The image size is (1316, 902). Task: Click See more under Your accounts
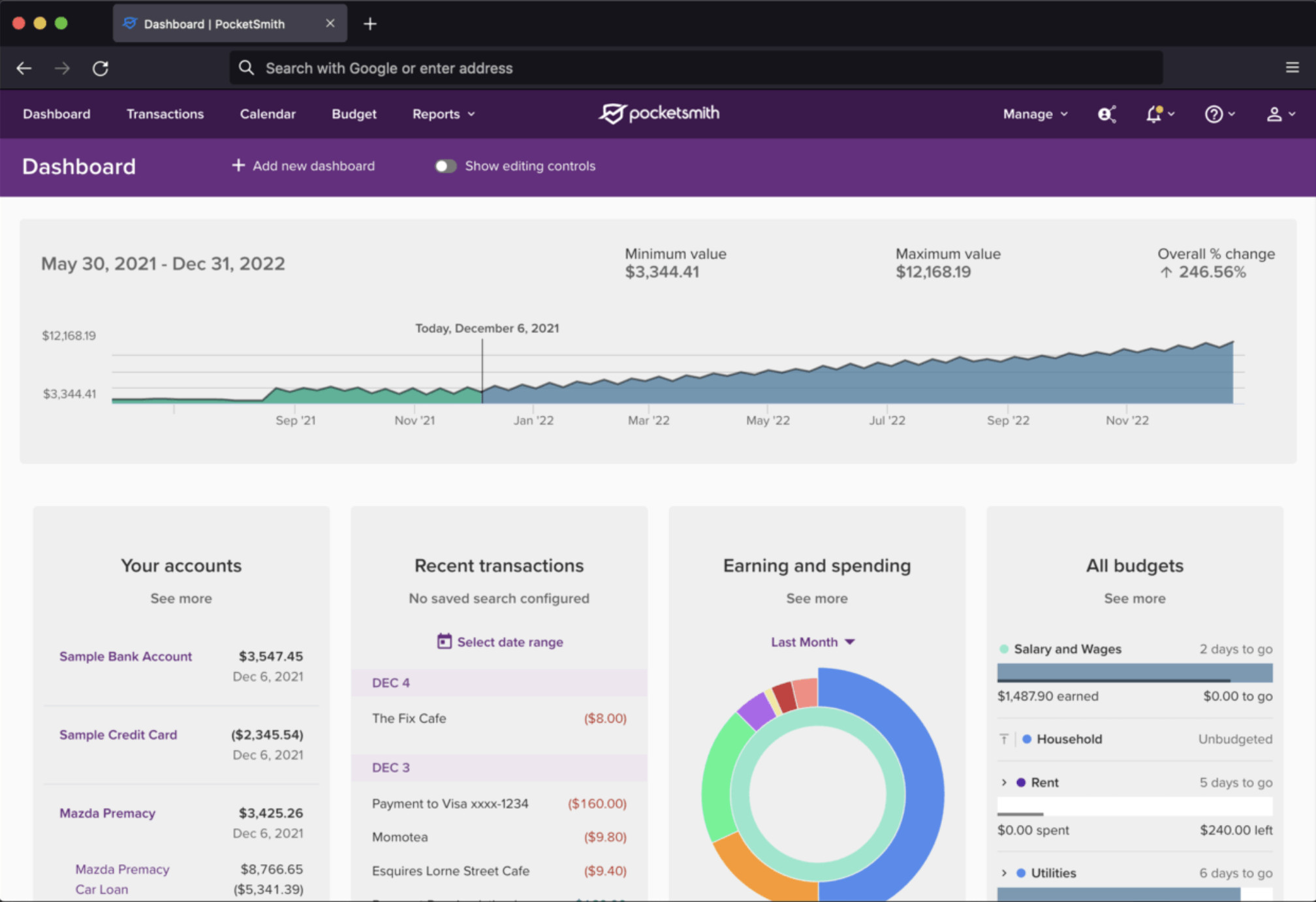[x=181, y=598]
